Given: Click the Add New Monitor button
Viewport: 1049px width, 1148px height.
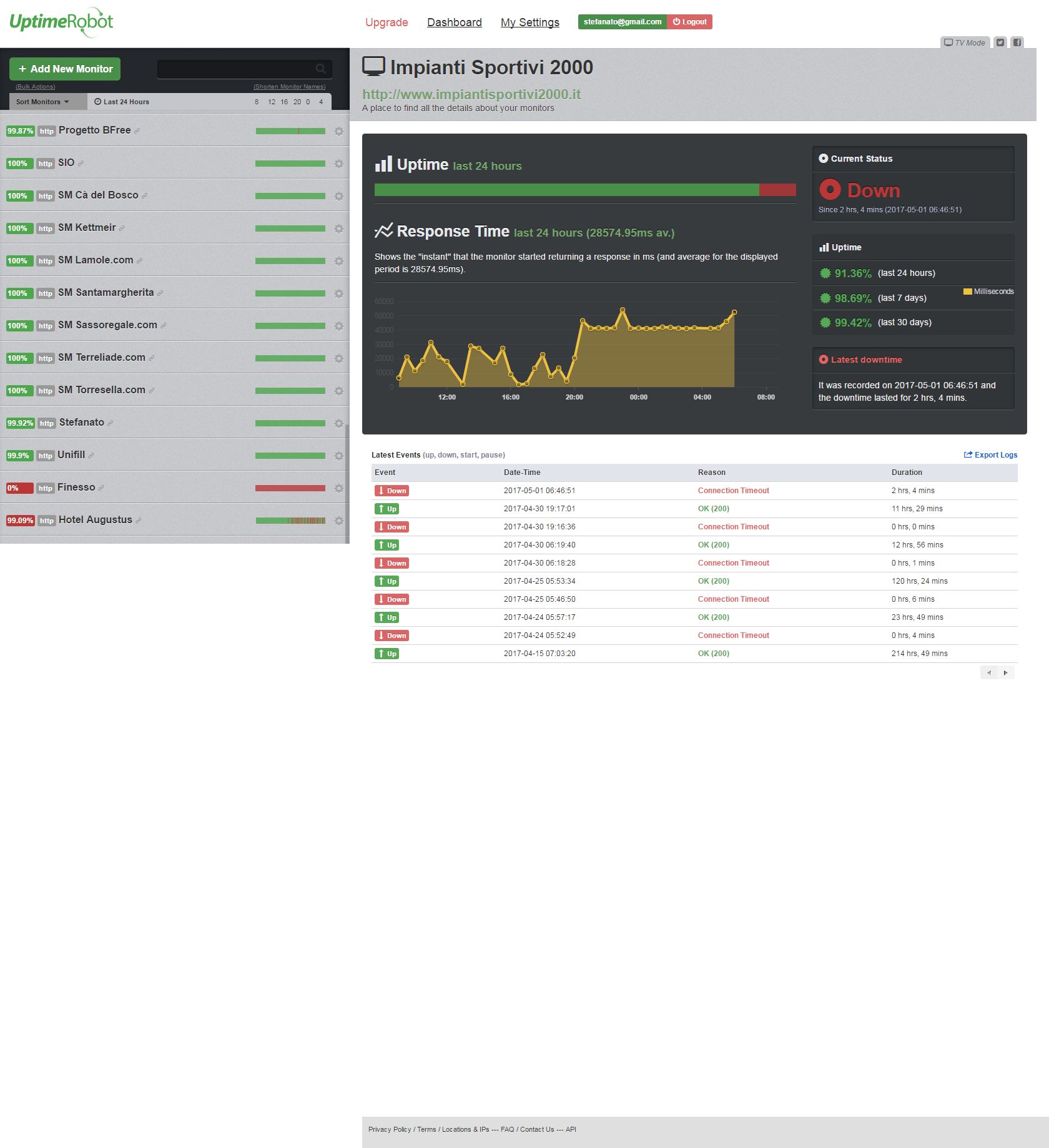Looking at the screenshot, I should (65, 69).
